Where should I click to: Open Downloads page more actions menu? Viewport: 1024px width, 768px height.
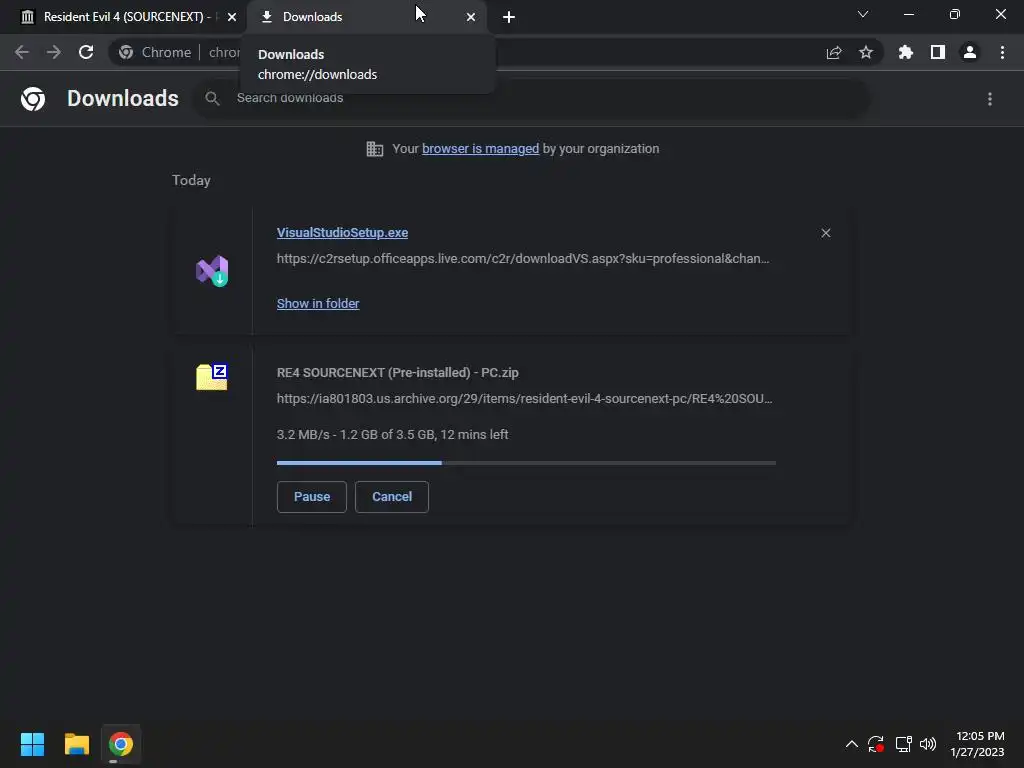click(990, 99)
